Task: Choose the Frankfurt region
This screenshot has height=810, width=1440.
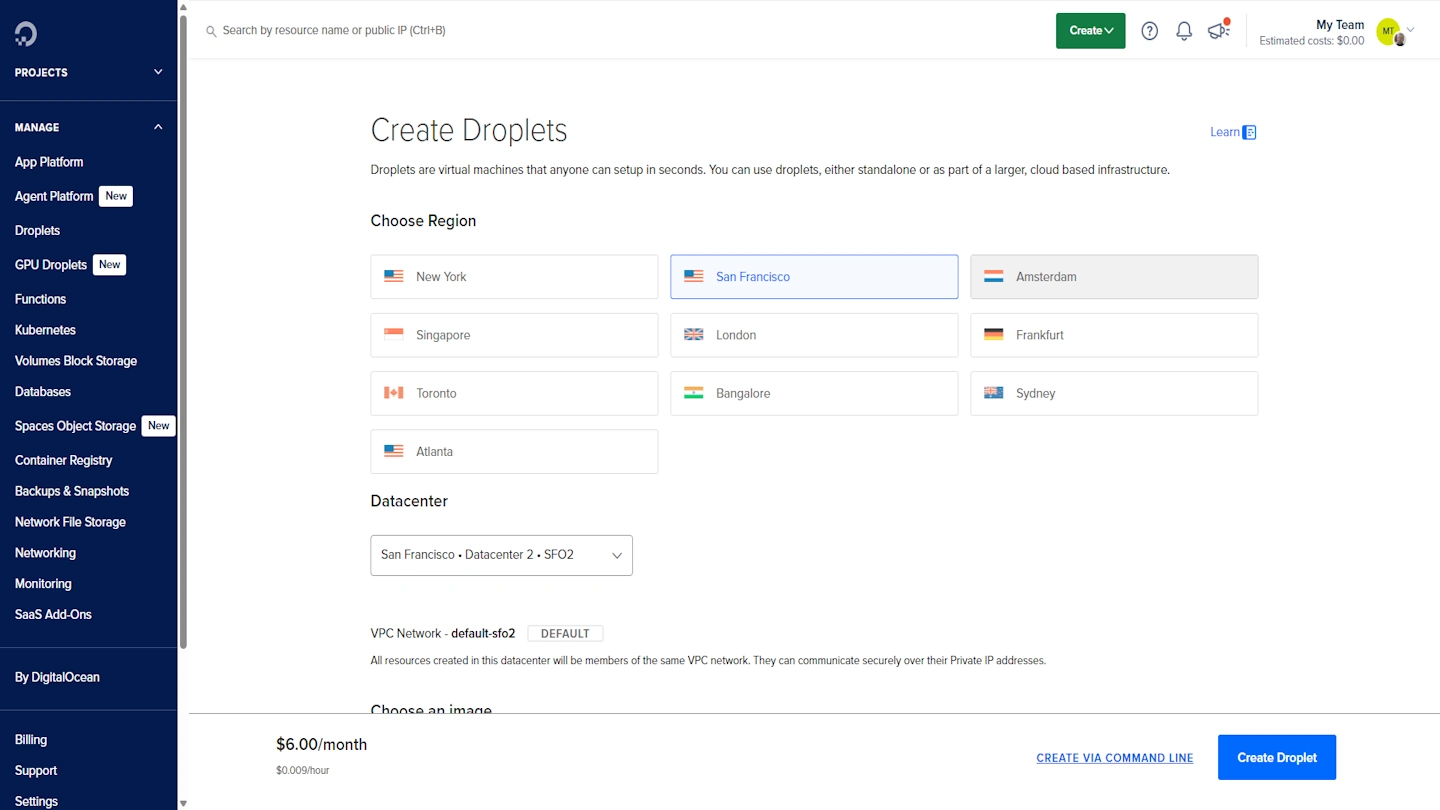Action: pos(1114,335)
